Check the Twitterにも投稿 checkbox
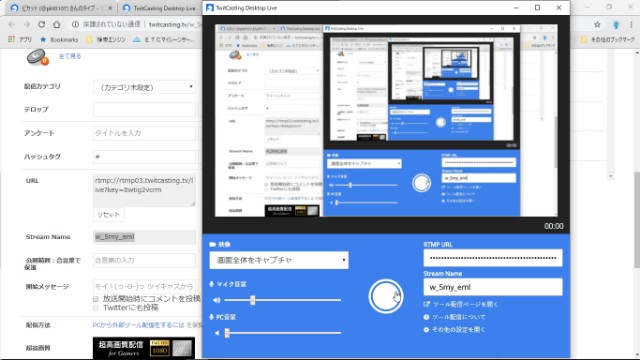 coord(96,308)
